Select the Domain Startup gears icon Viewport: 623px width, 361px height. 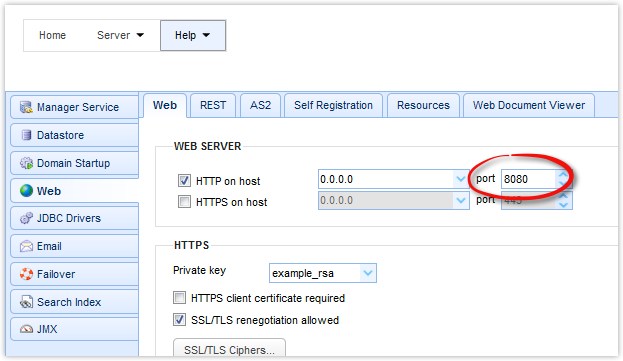[x=26, y=163]
